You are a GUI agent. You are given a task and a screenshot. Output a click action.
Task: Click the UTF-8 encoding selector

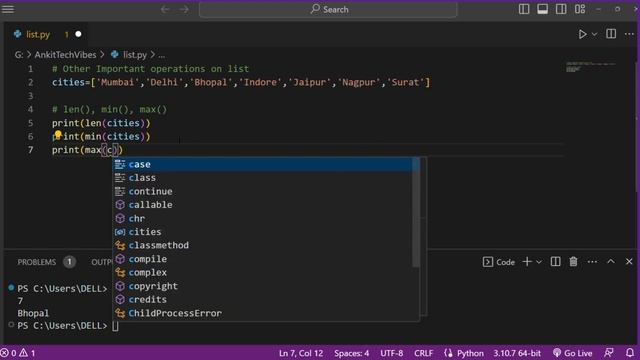tap(391, 353)
